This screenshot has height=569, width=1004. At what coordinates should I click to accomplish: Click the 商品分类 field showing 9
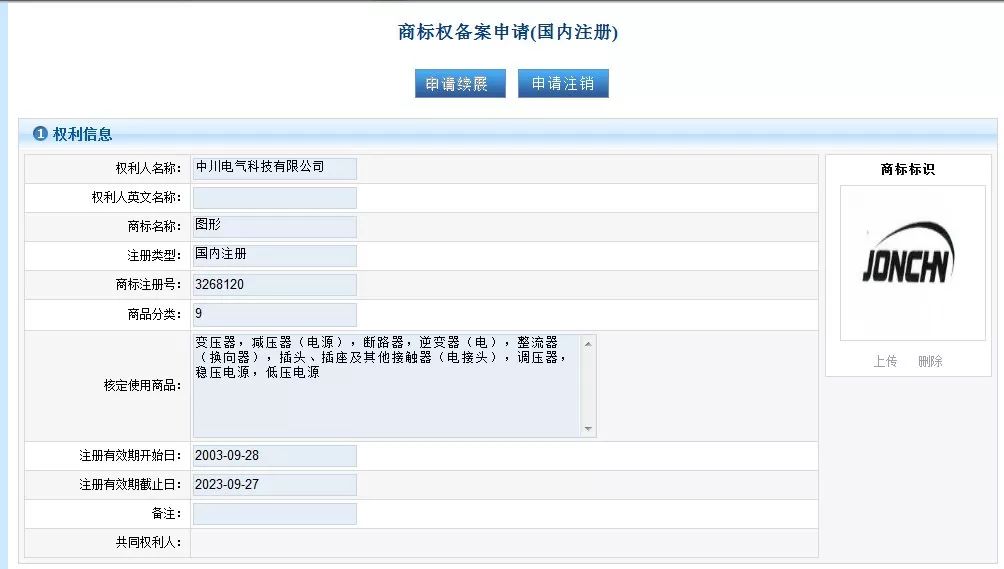click(274, 315)
